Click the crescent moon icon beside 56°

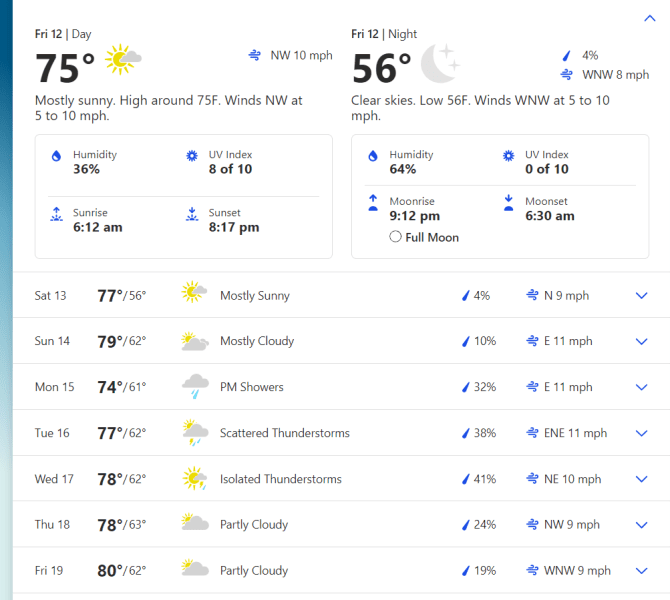click(x=440, y=63)
